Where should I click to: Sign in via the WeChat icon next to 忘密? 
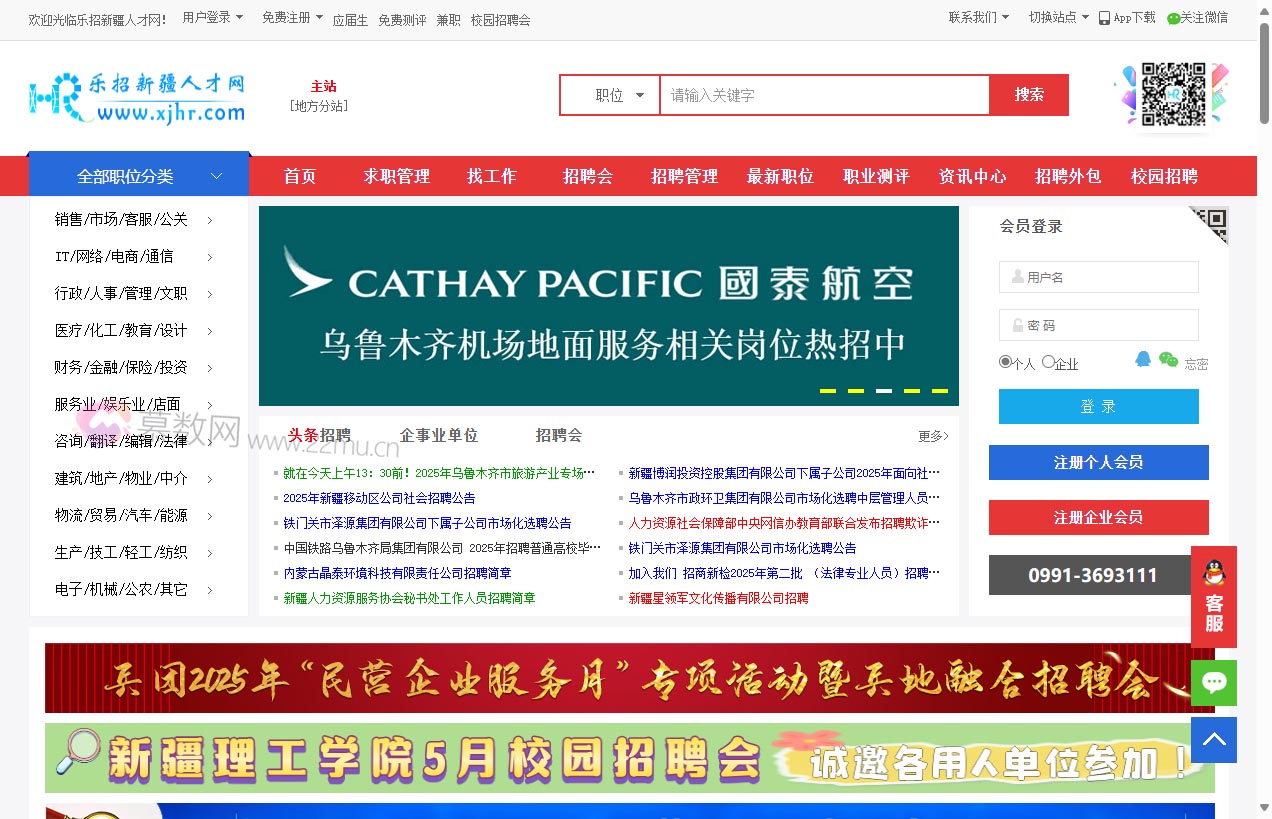pos(1167,358)
